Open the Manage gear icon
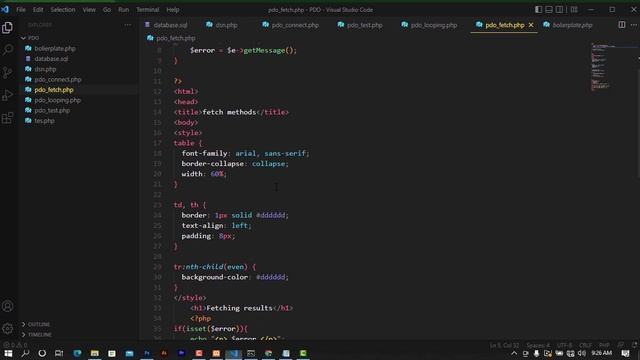The image size is (640, 360). 7,328
